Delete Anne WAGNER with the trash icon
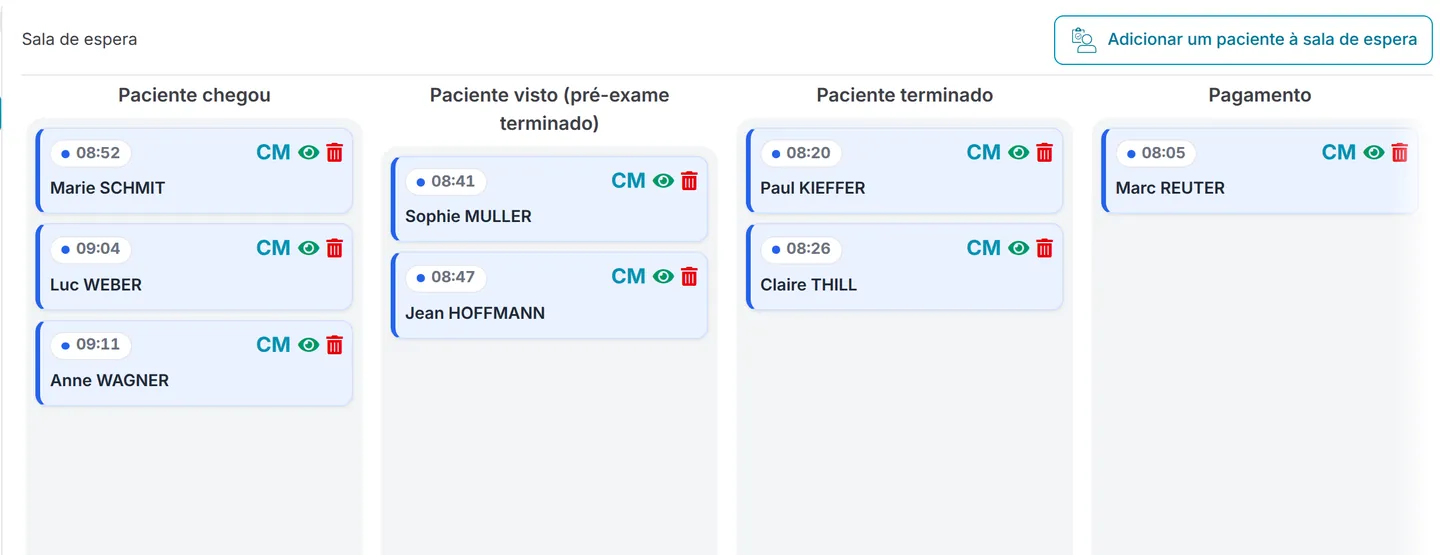Screen dimensions: 1440x555 click(x=334, y=345)
